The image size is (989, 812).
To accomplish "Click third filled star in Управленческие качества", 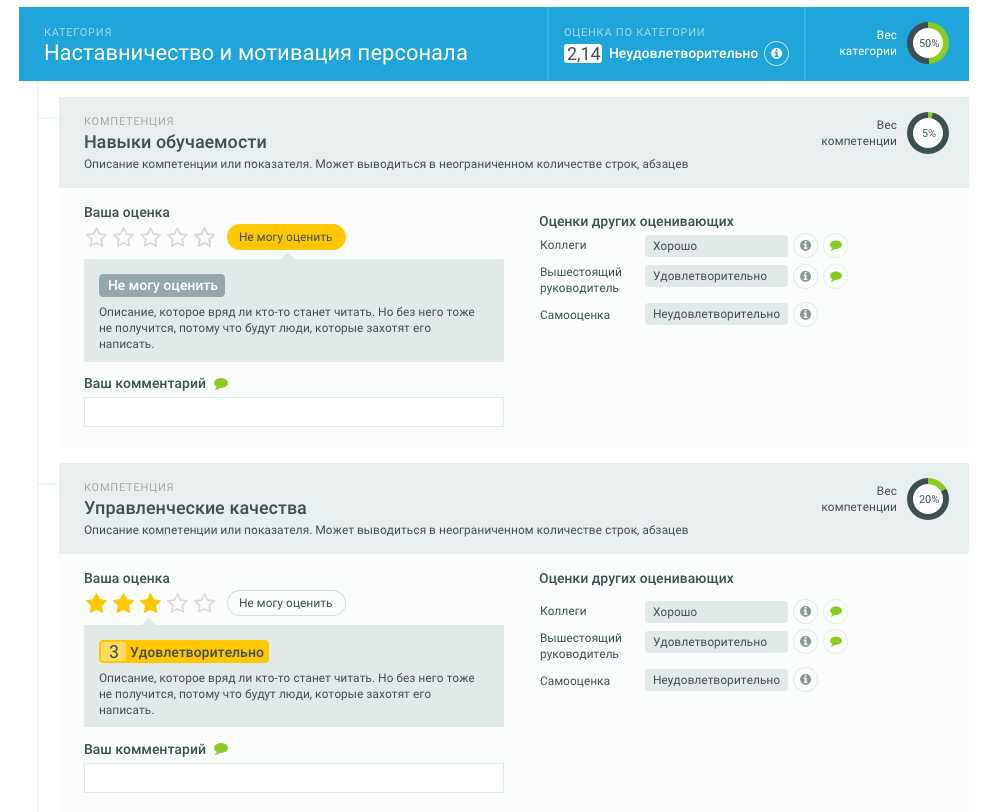I will pyautogui.click(x=151, y=604).
